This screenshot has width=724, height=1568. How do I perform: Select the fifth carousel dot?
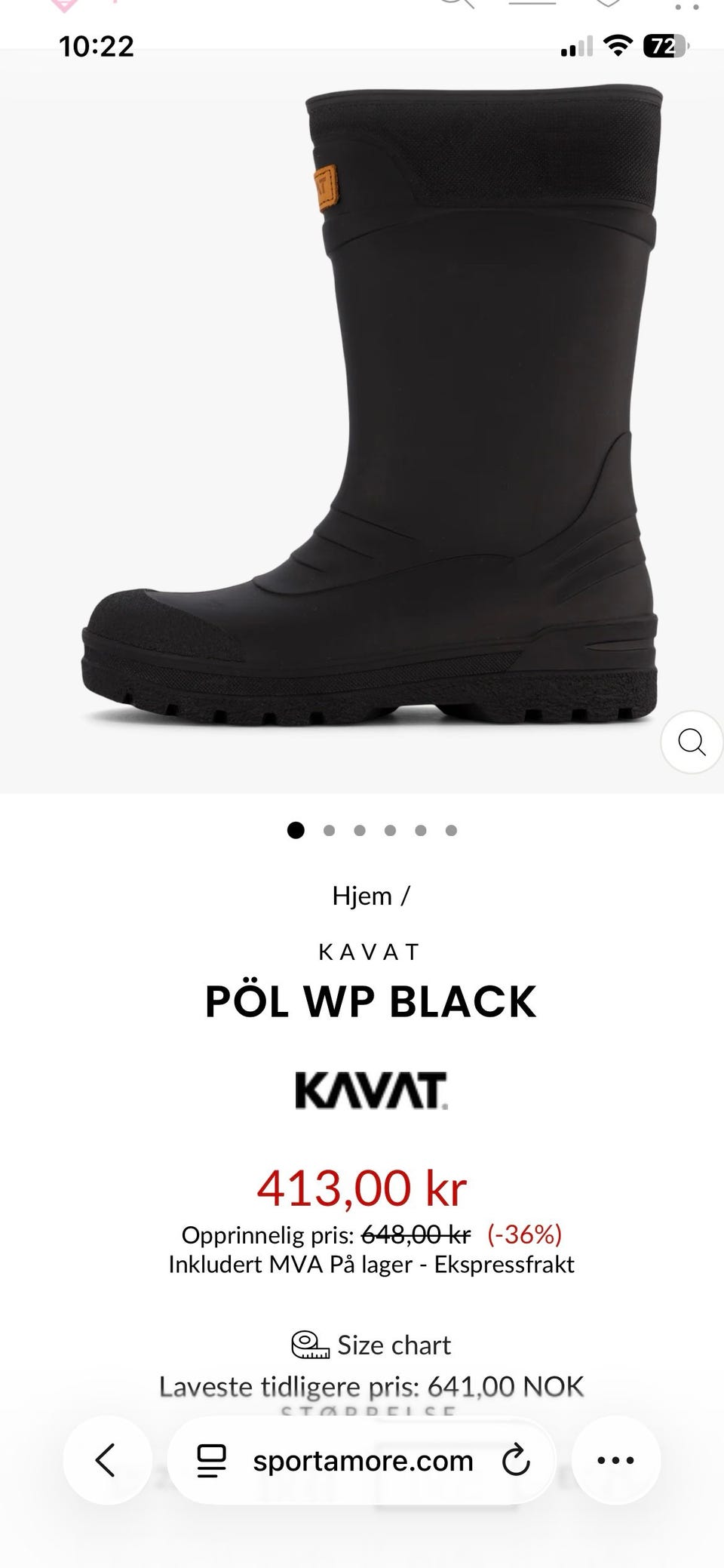421,831
